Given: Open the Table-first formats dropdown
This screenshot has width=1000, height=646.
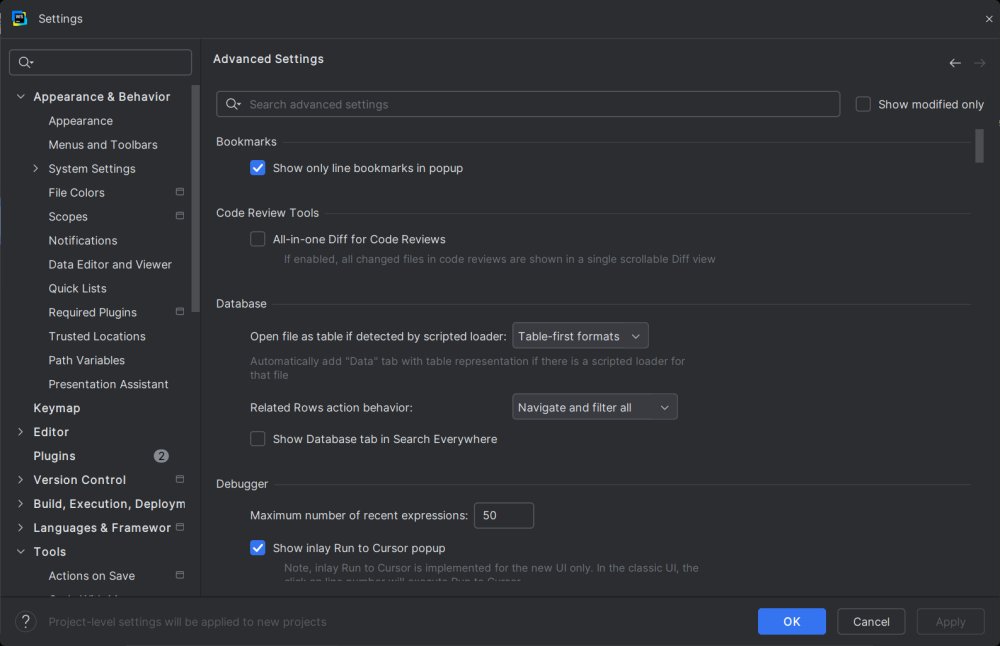Looking at the screenshot, I should coord(580,336).
